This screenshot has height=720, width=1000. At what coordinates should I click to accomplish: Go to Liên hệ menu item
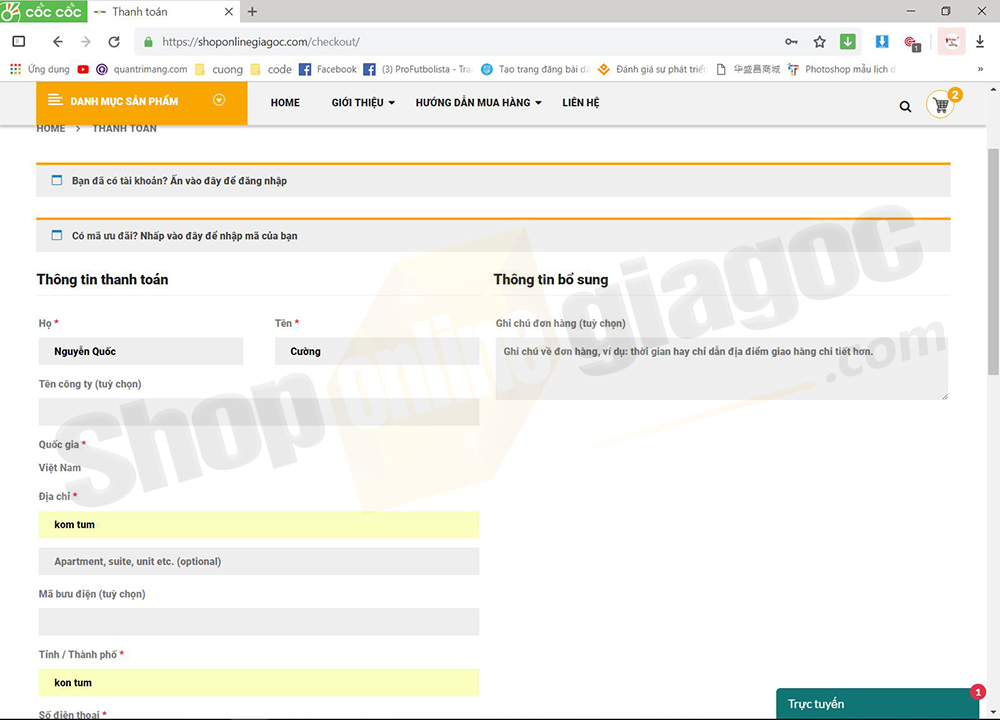coord(581,103)
